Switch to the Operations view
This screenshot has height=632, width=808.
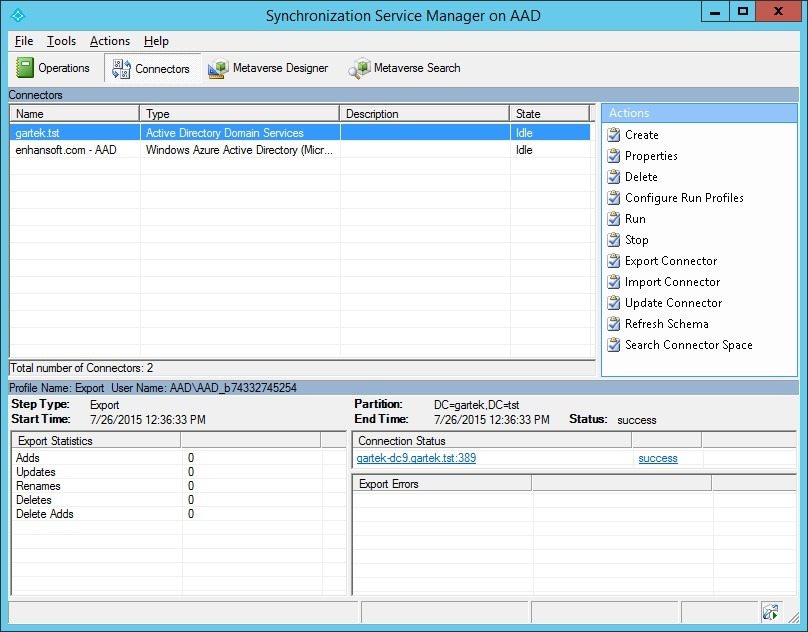pyautogui.click(x=53, y=68)
